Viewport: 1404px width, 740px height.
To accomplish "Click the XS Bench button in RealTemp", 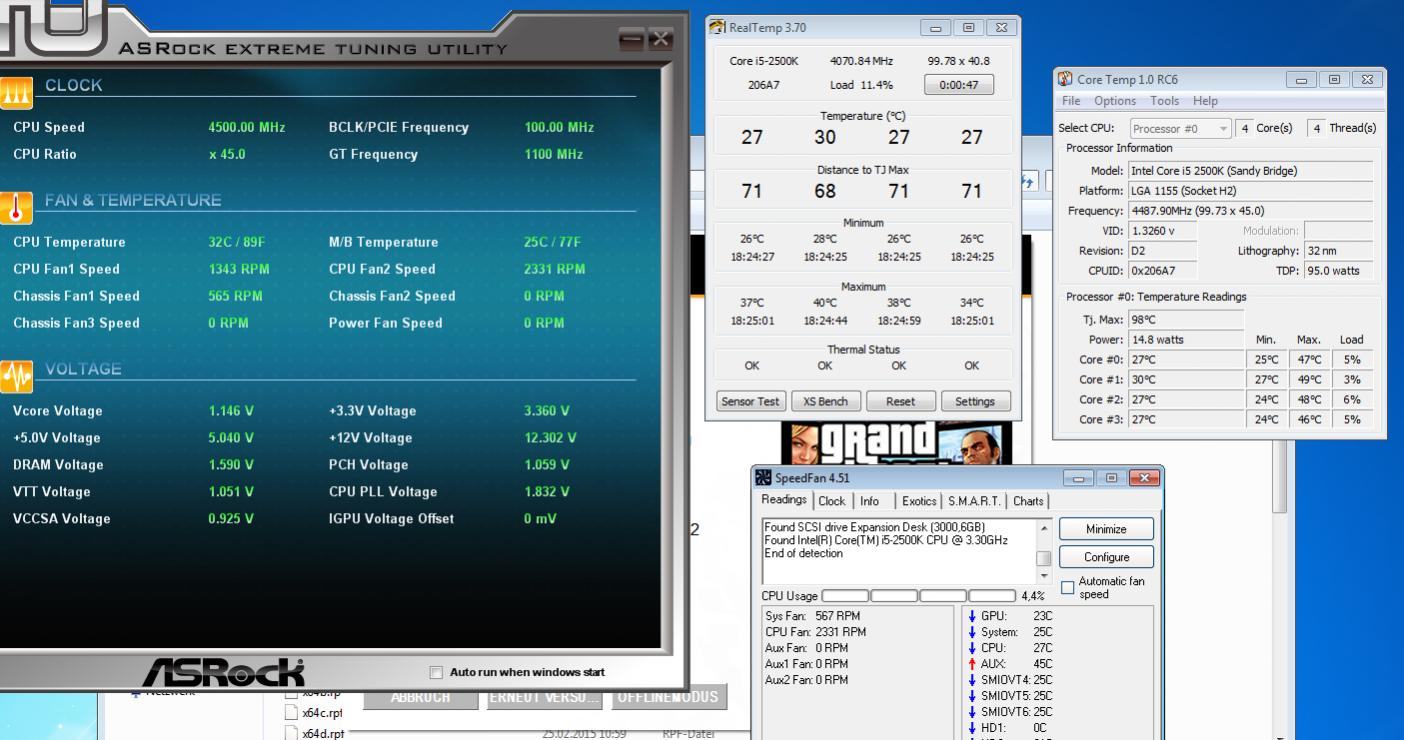I will click(x=826, y=402).
